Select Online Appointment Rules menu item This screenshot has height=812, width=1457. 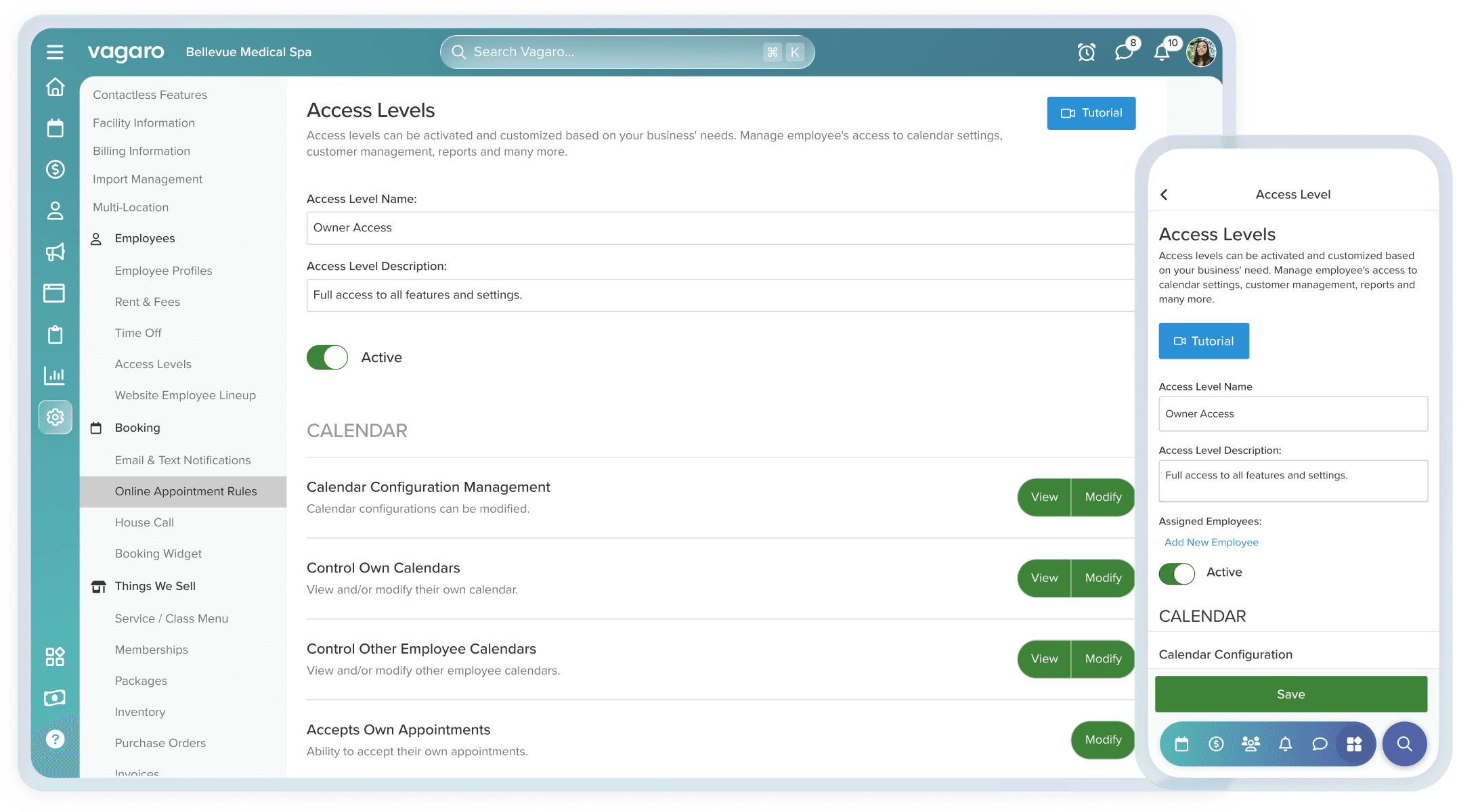tap(186, 491)
